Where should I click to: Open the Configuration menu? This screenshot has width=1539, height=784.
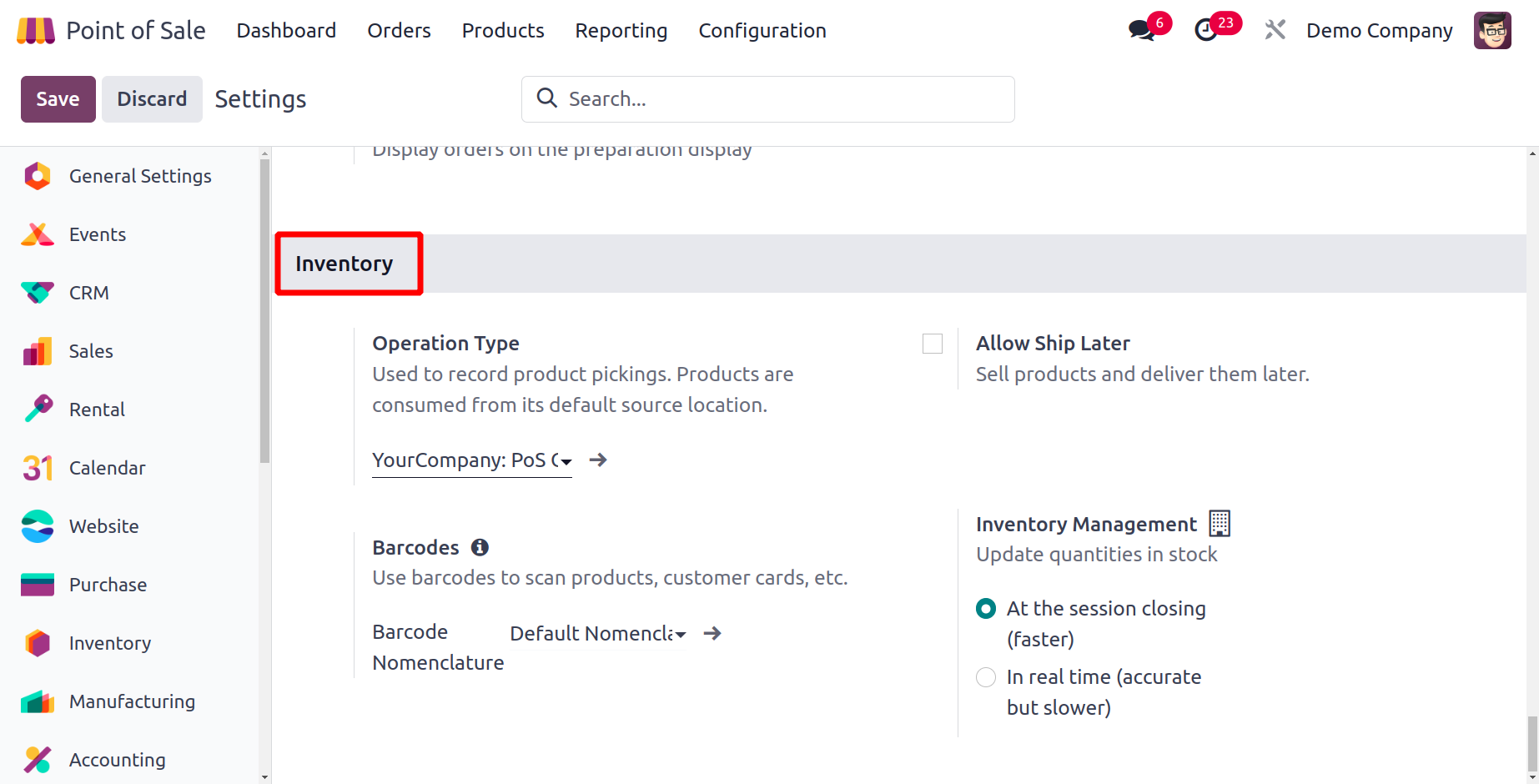coord(762,31)
